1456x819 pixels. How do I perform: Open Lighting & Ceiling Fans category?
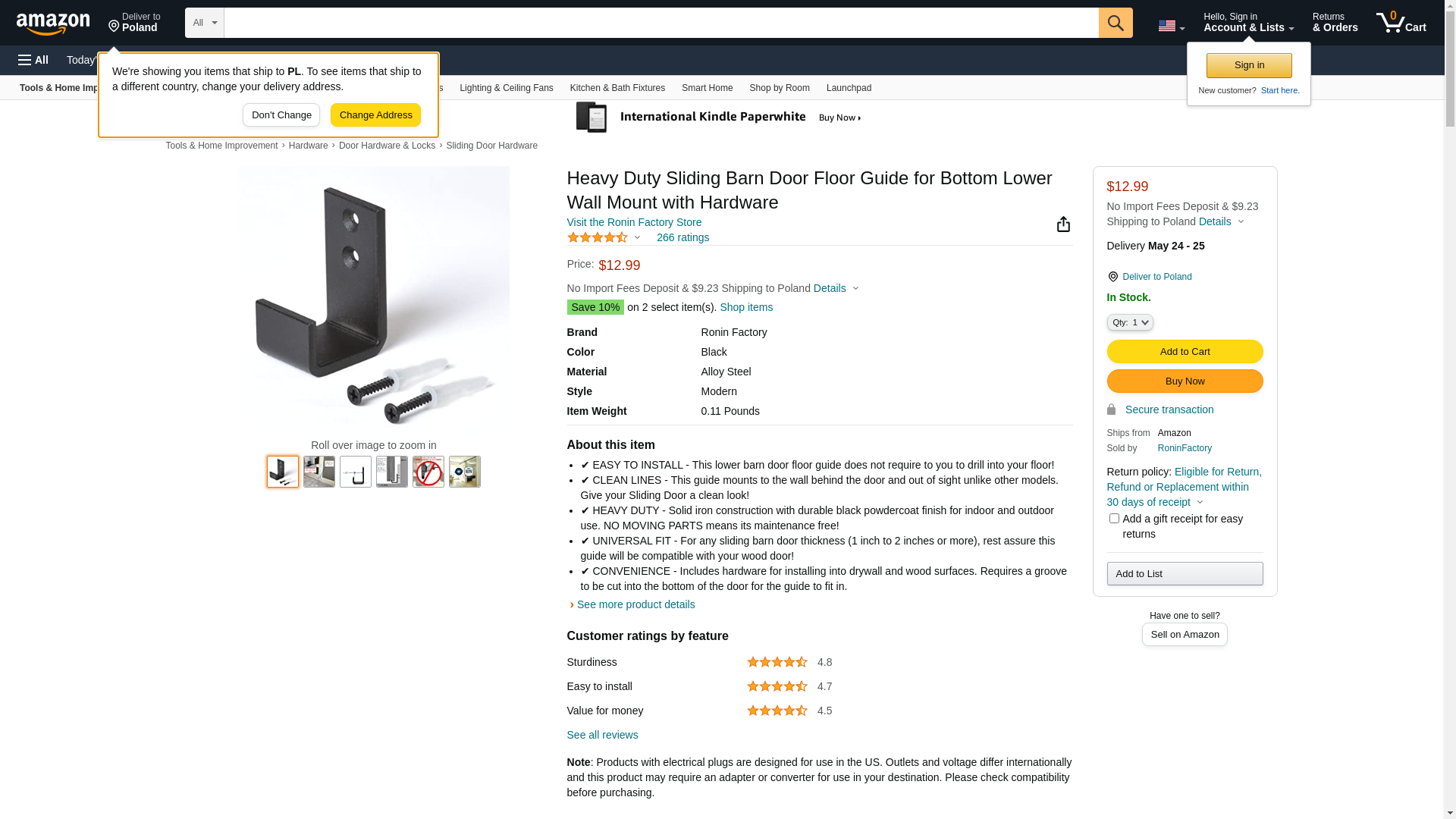(x=506, y=88)
